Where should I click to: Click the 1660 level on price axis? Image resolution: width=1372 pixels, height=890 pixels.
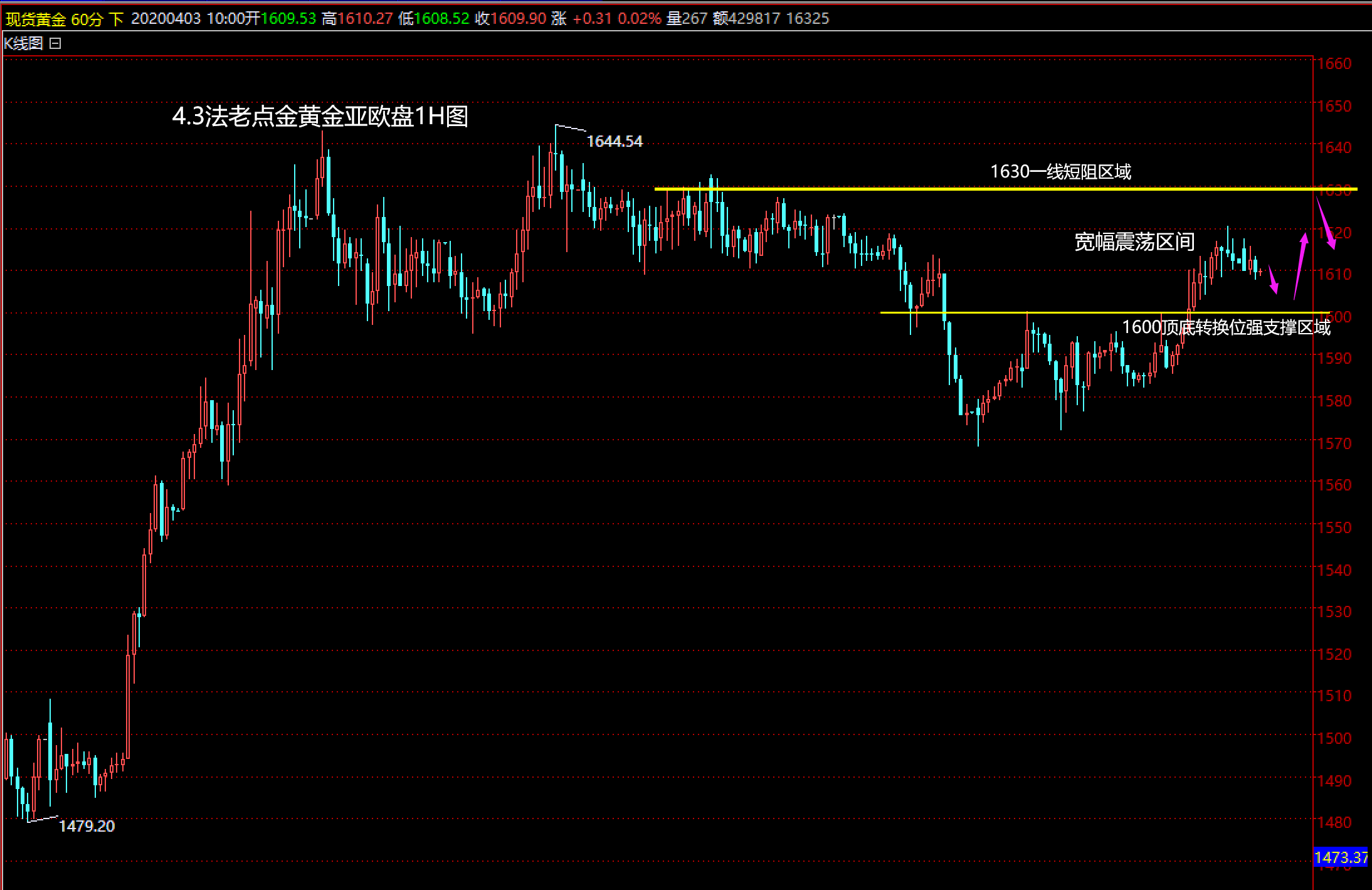[1334, 63]
